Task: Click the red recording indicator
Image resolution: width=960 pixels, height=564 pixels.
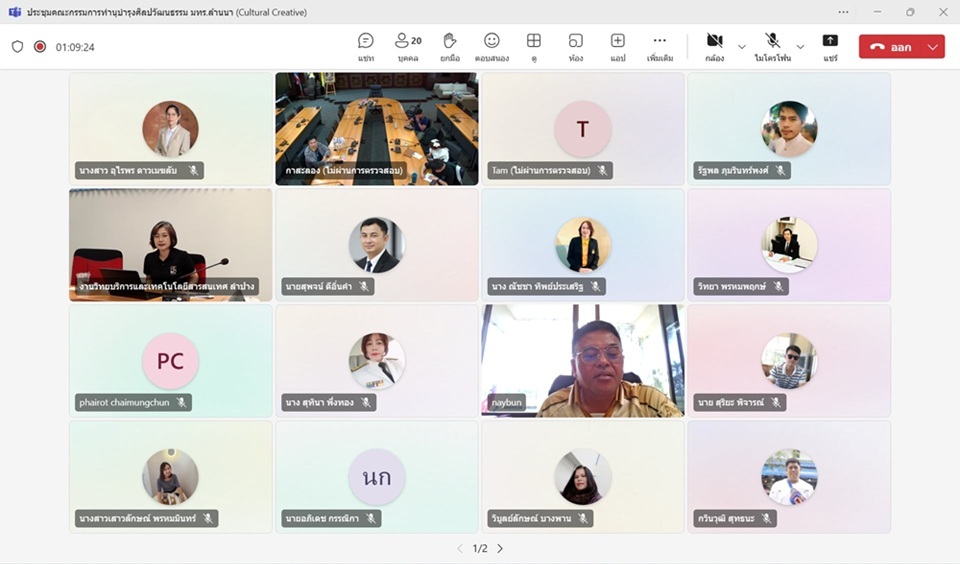Action: coord(40,47)
